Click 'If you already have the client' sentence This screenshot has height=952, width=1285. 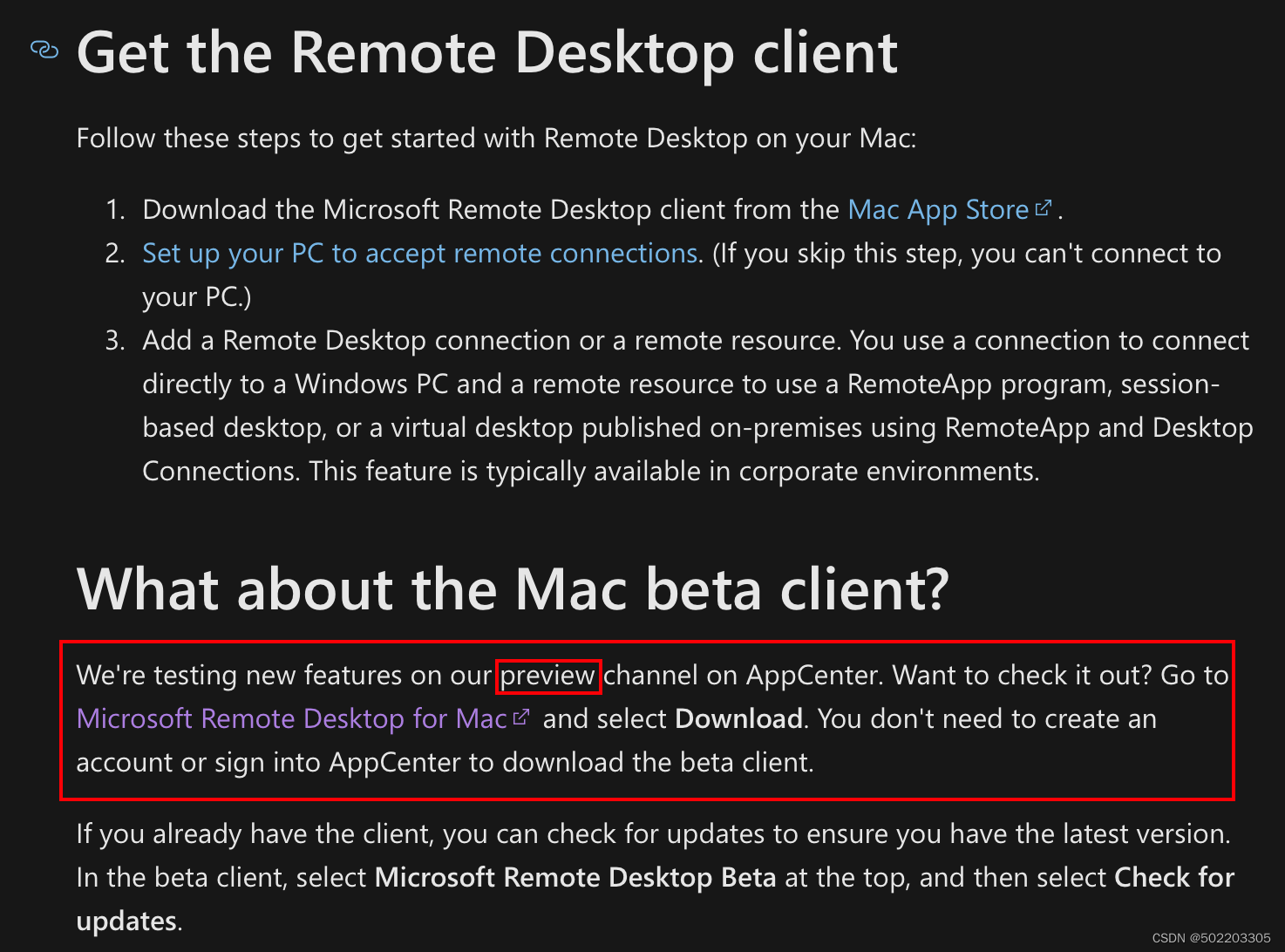tap(654, 834)
